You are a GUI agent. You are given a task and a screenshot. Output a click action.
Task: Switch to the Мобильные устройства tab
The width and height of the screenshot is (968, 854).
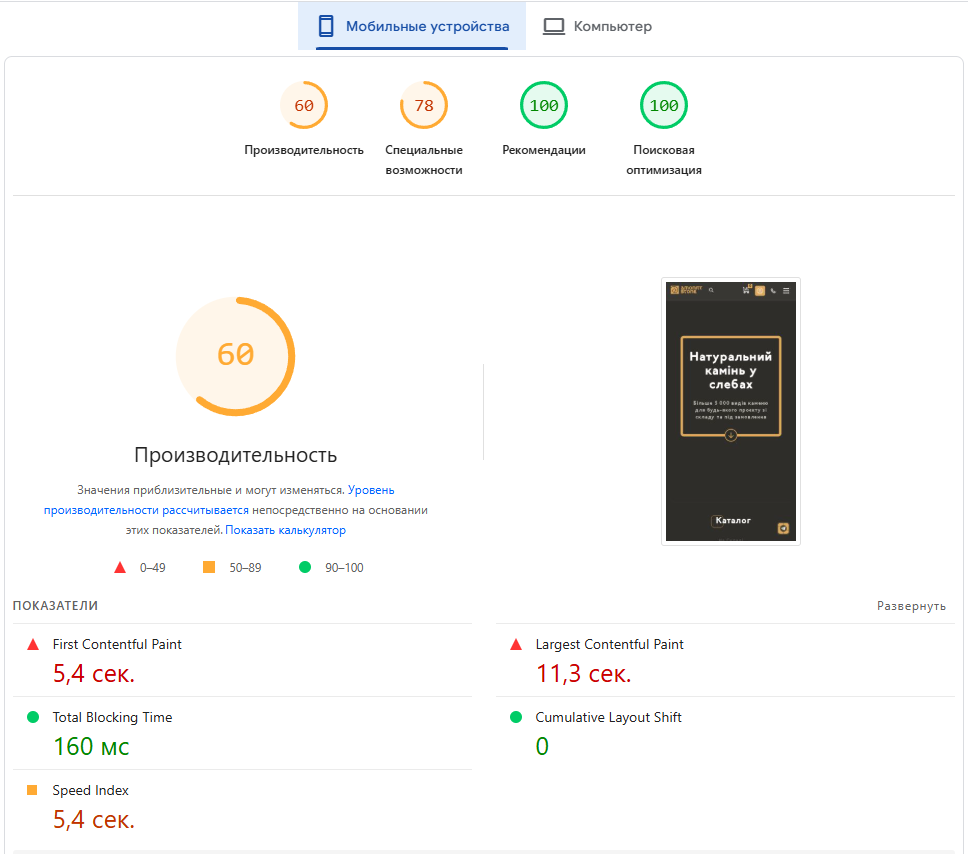tap(412, 26)
